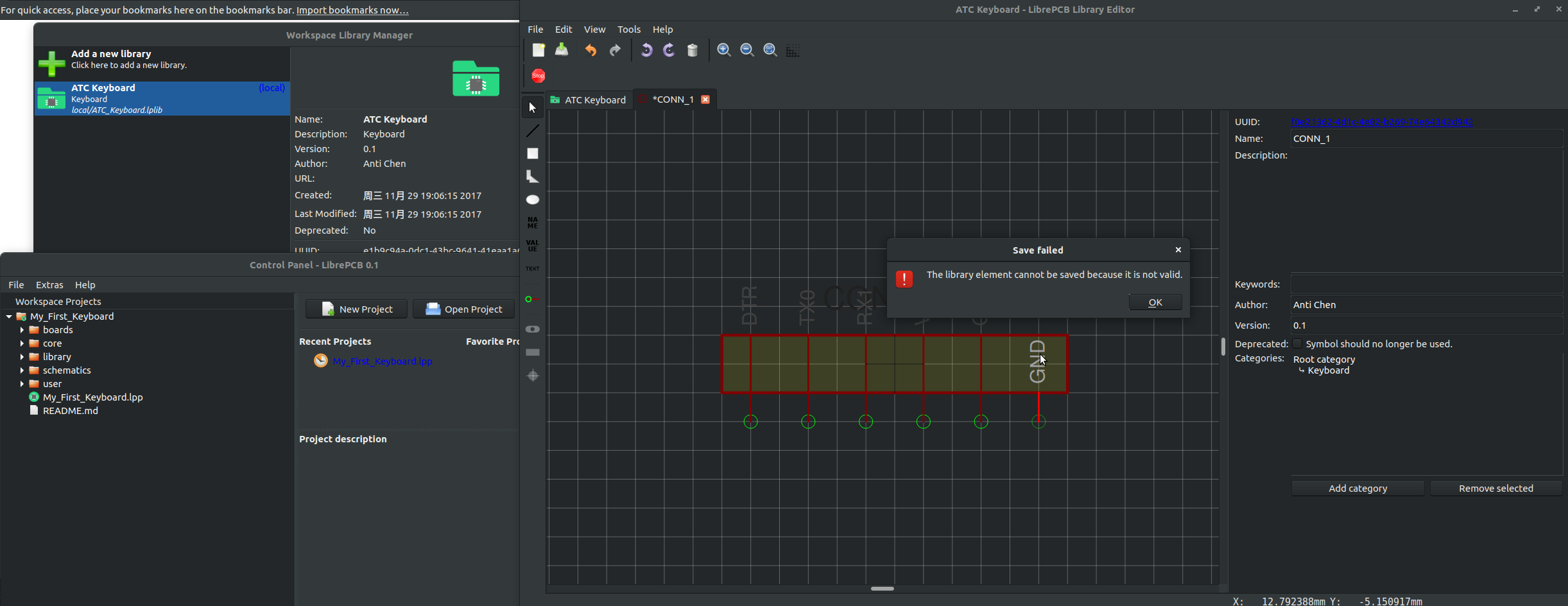Screen dimensions: 1568x606
Task: Collapse the My_First_Keyboard tree item
Action: click(x=8, y=316)
